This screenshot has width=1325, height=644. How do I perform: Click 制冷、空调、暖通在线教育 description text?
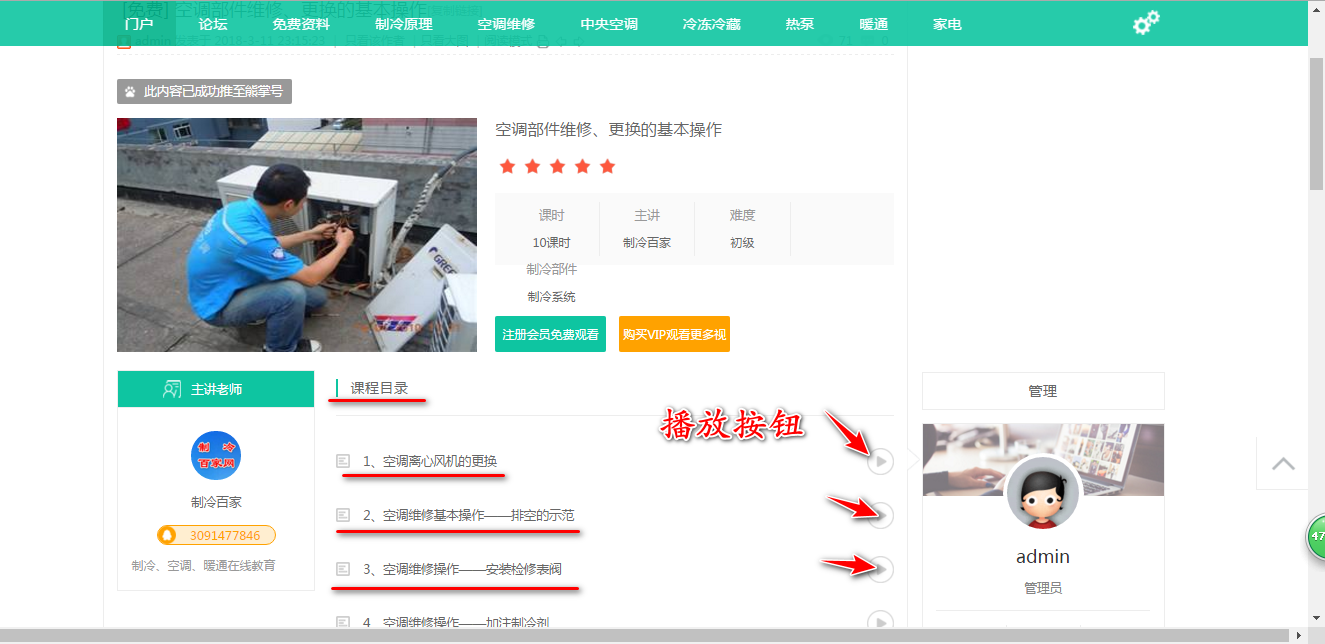(203, 565)
